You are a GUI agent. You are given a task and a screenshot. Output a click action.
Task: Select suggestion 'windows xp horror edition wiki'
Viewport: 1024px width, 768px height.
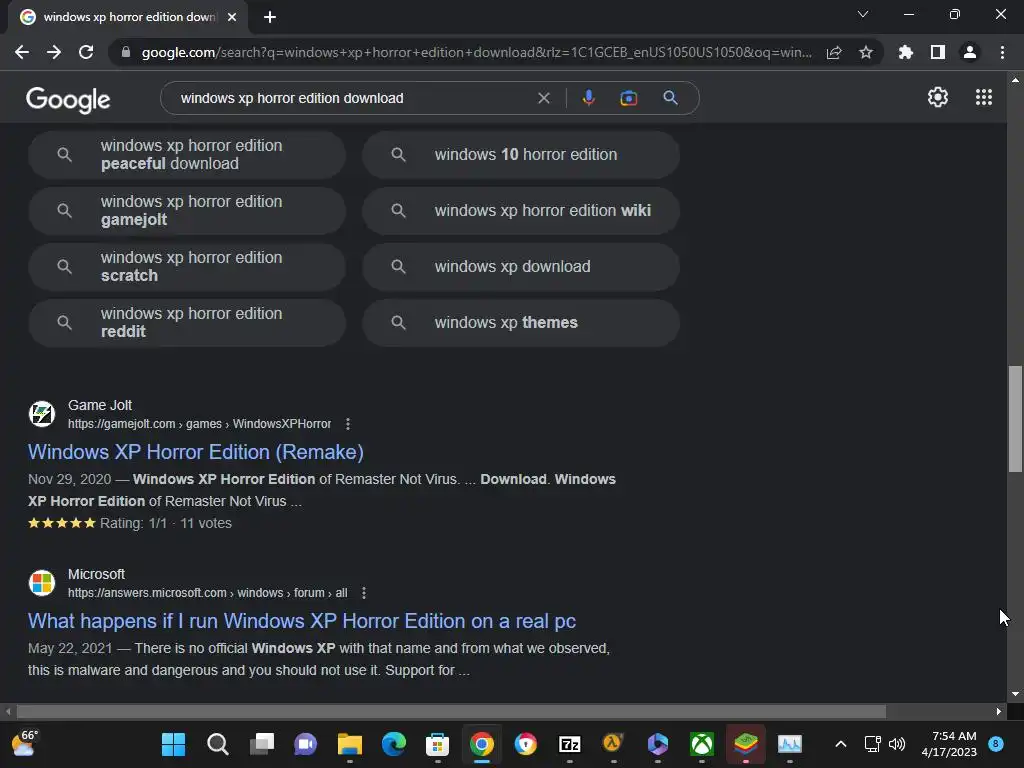[521, 211]
